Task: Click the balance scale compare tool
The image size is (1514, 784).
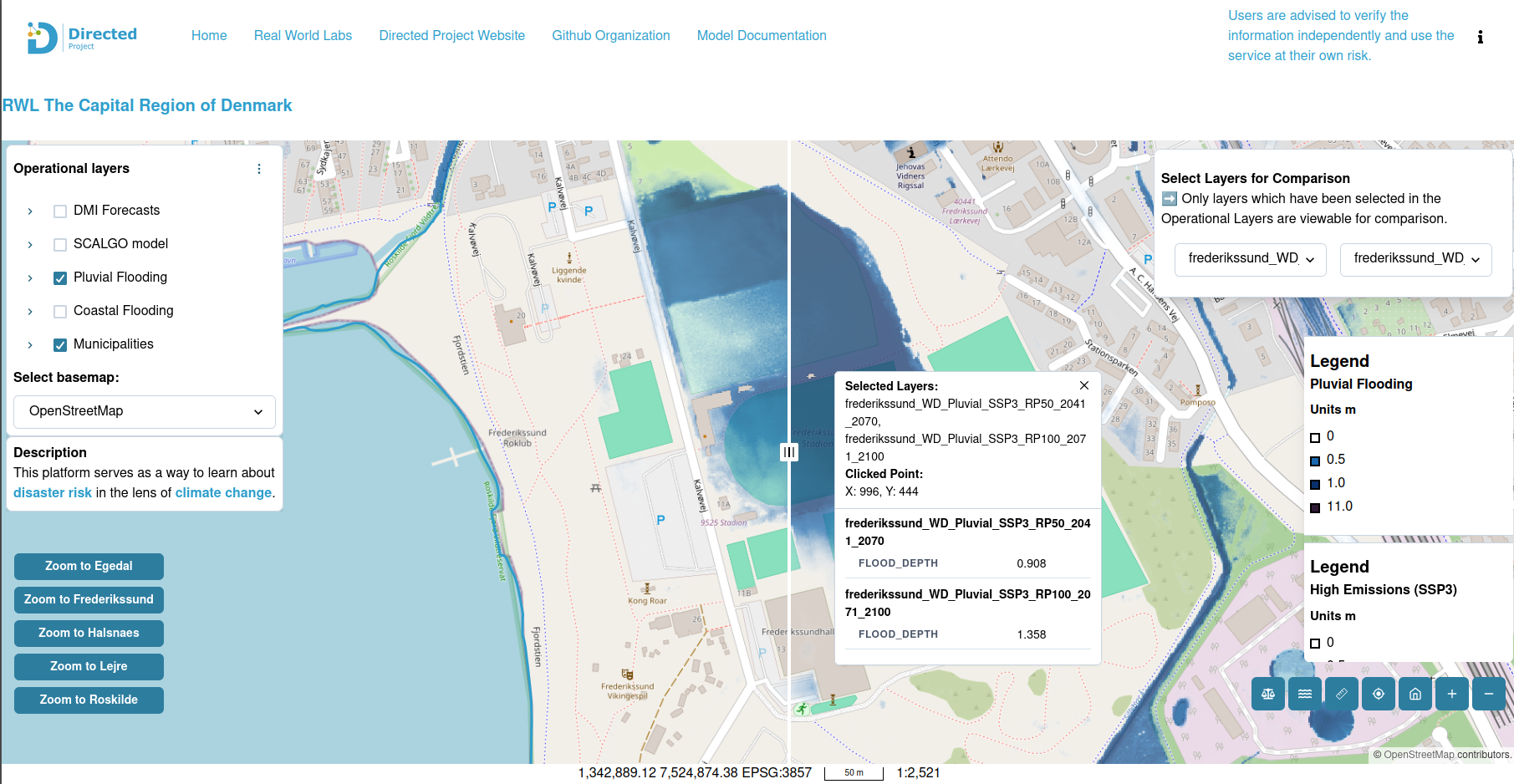Action: coord(1267,694)
